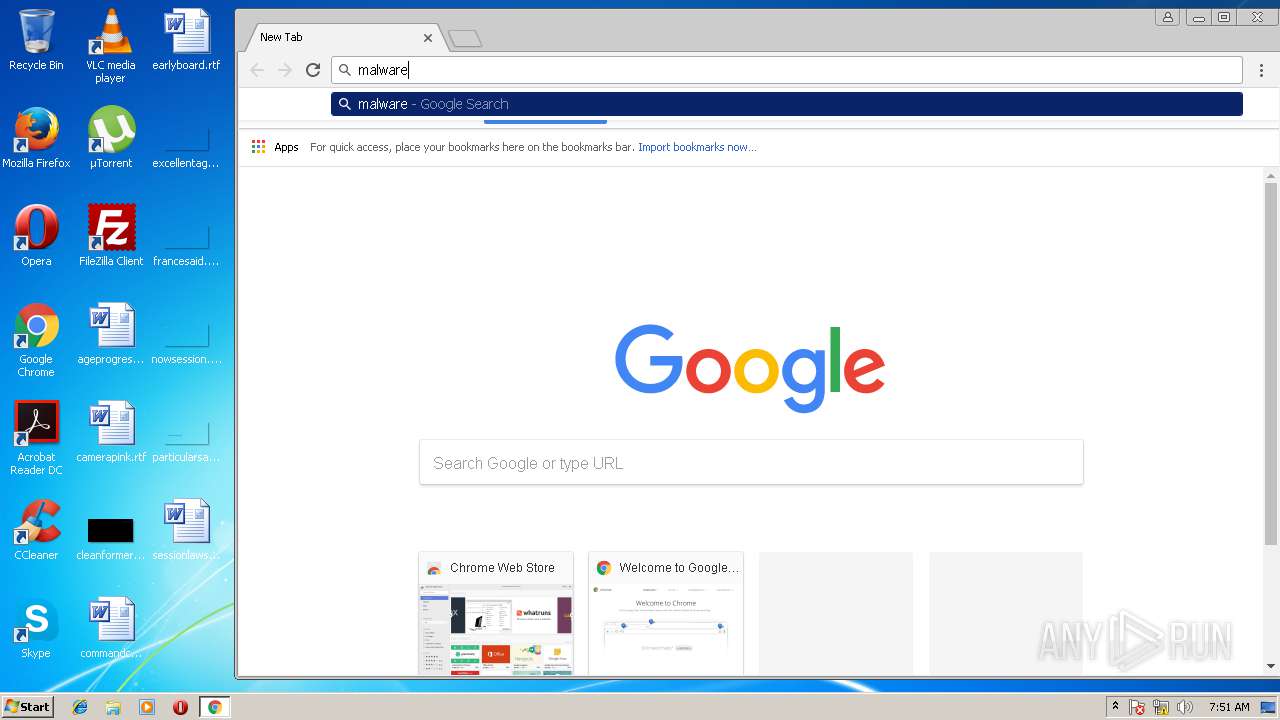Select the Acrobat Reader DC desktop icon

(x=36, y=438)
